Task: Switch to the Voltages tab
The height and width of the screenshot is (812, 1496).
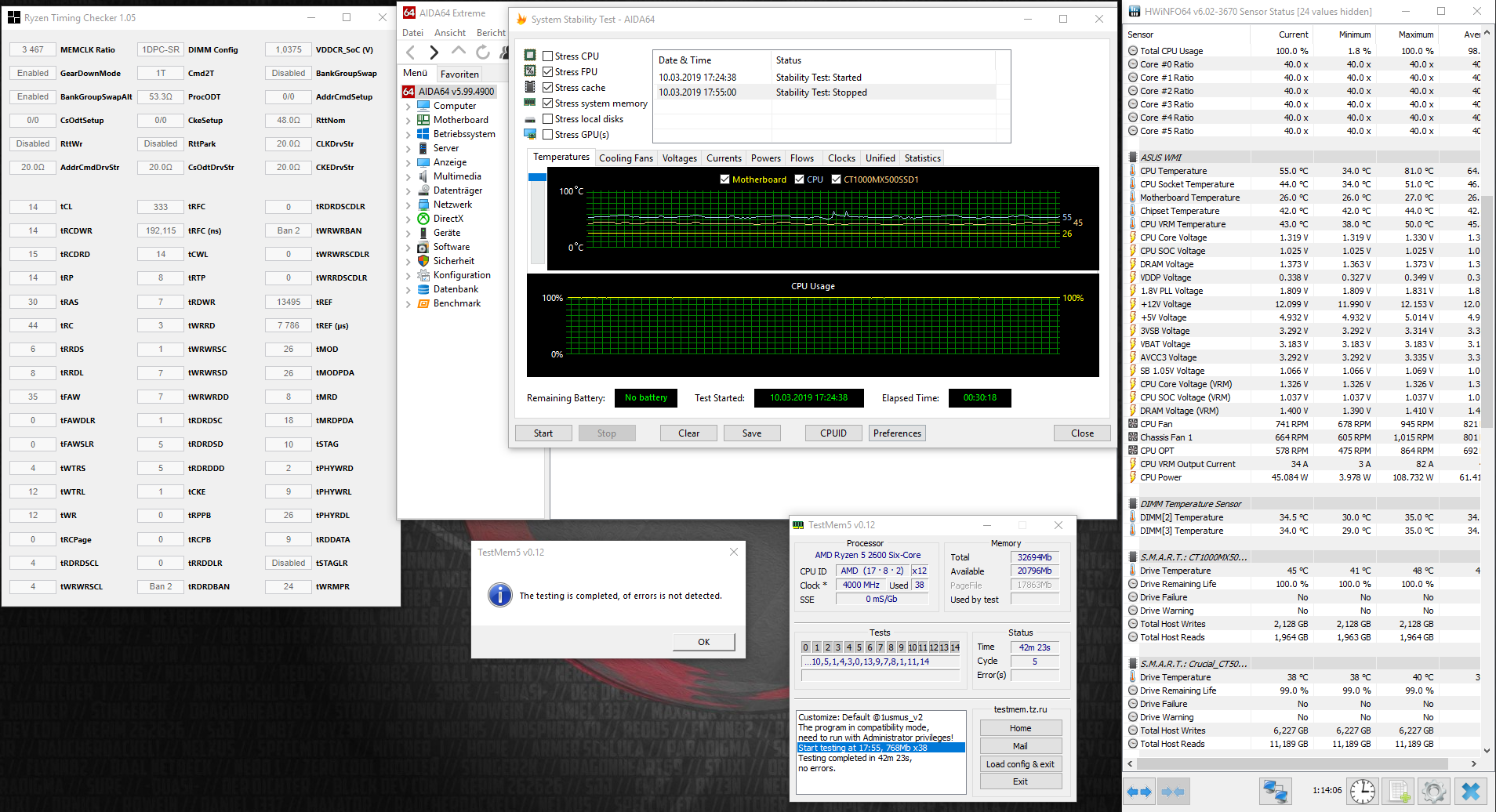Action: 680,158
